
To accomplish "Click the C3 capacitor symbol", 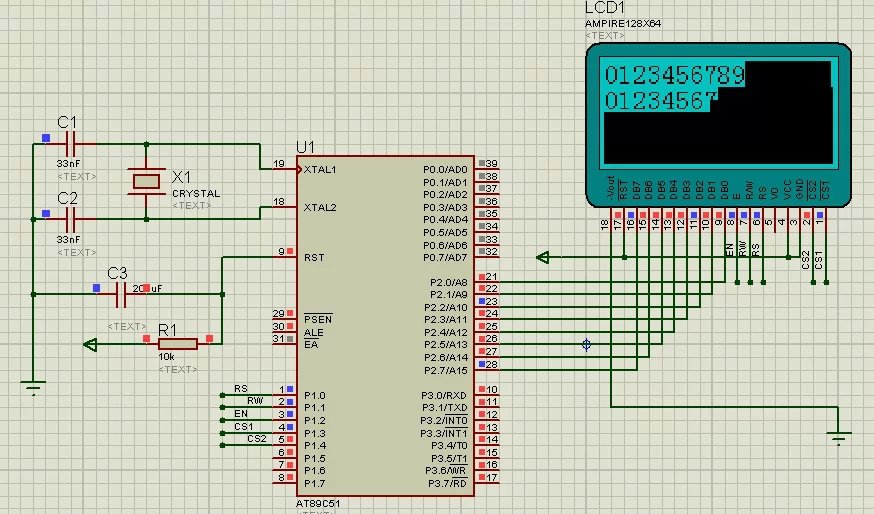I will click(122, 294).
